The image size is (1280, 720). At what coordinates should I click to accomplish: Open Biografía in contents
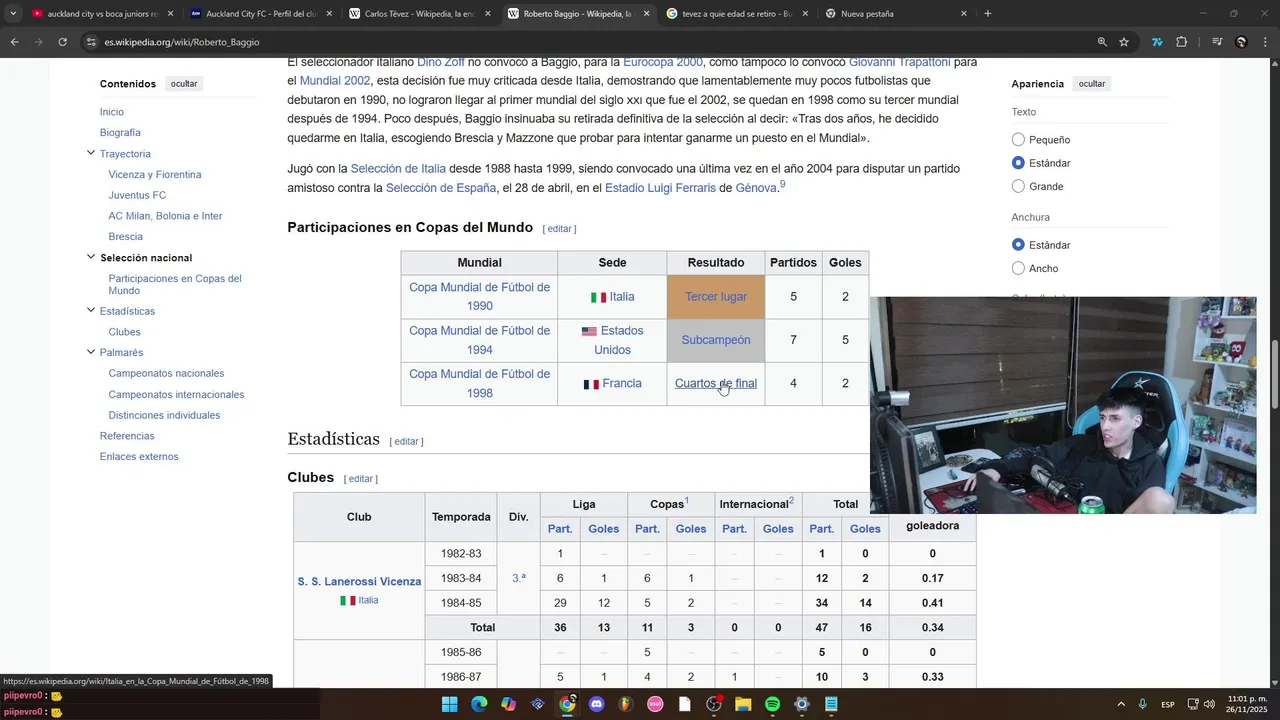pos(120,133)
